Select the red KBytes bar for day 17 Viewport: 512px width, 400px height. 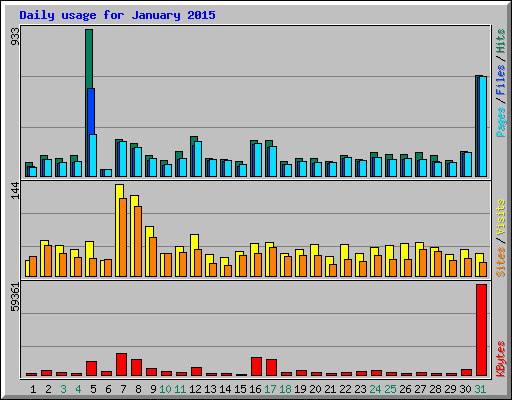pos(271,367)
